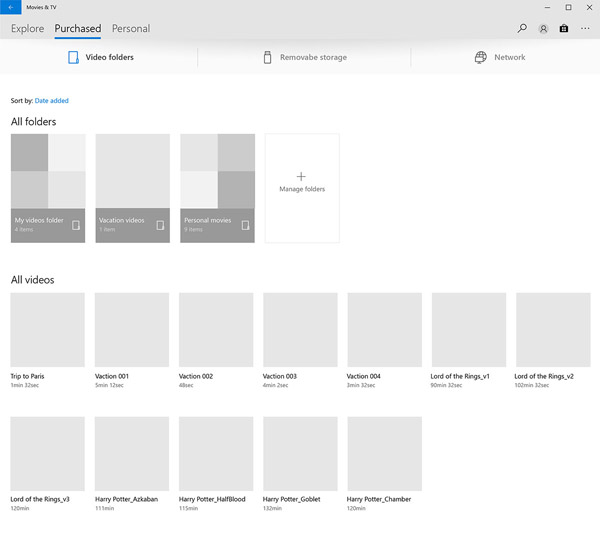
Task: Click the 'Harry Potter_HalfBlood' title text
Action: 212,499
